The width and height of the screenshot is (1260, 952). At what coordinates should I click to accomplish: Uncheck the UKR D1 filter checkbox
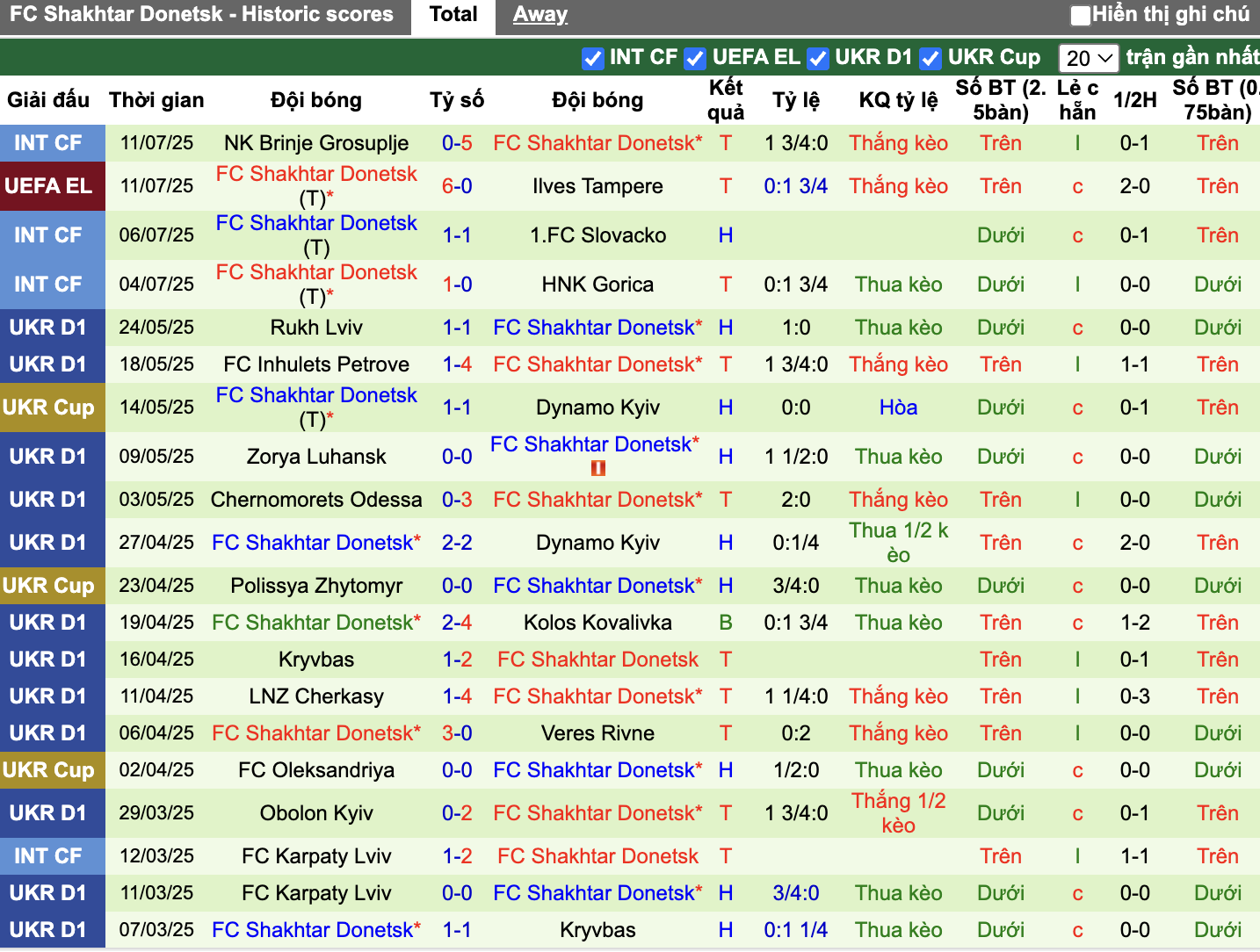818,58
